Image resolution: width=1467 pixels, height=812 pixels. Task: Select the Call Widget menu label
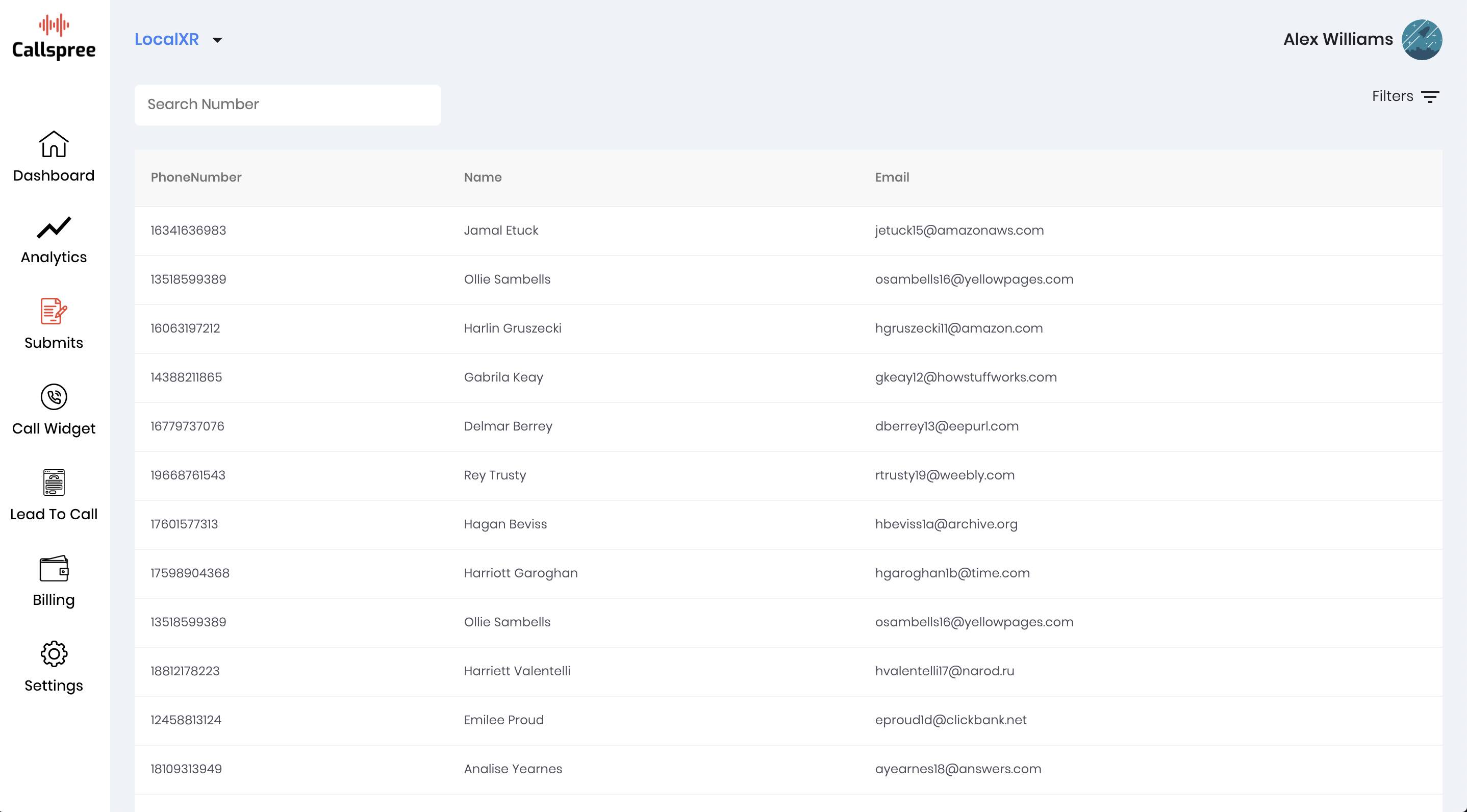pos(54,429)
